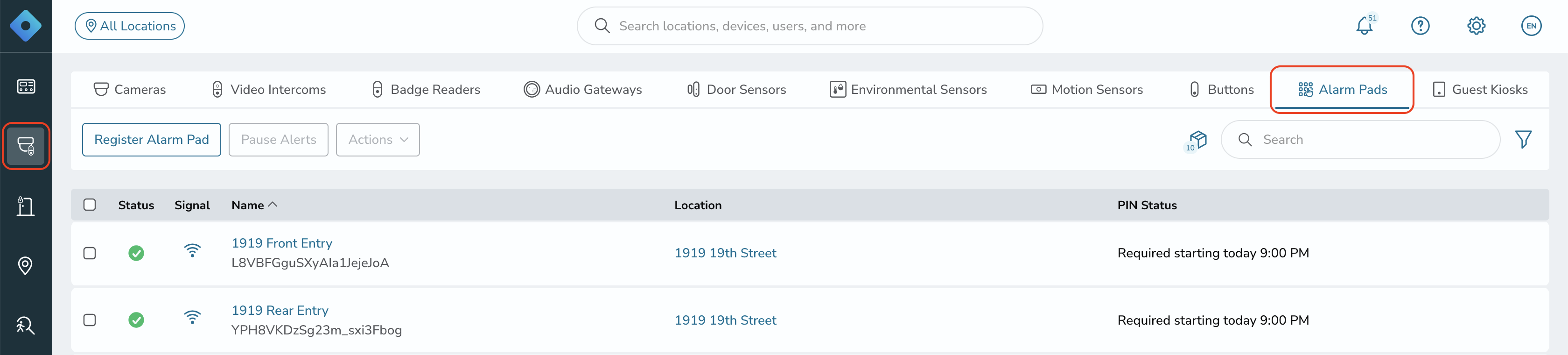
Task: Switch to the Badge Readers tab
Action: [426, 90]
